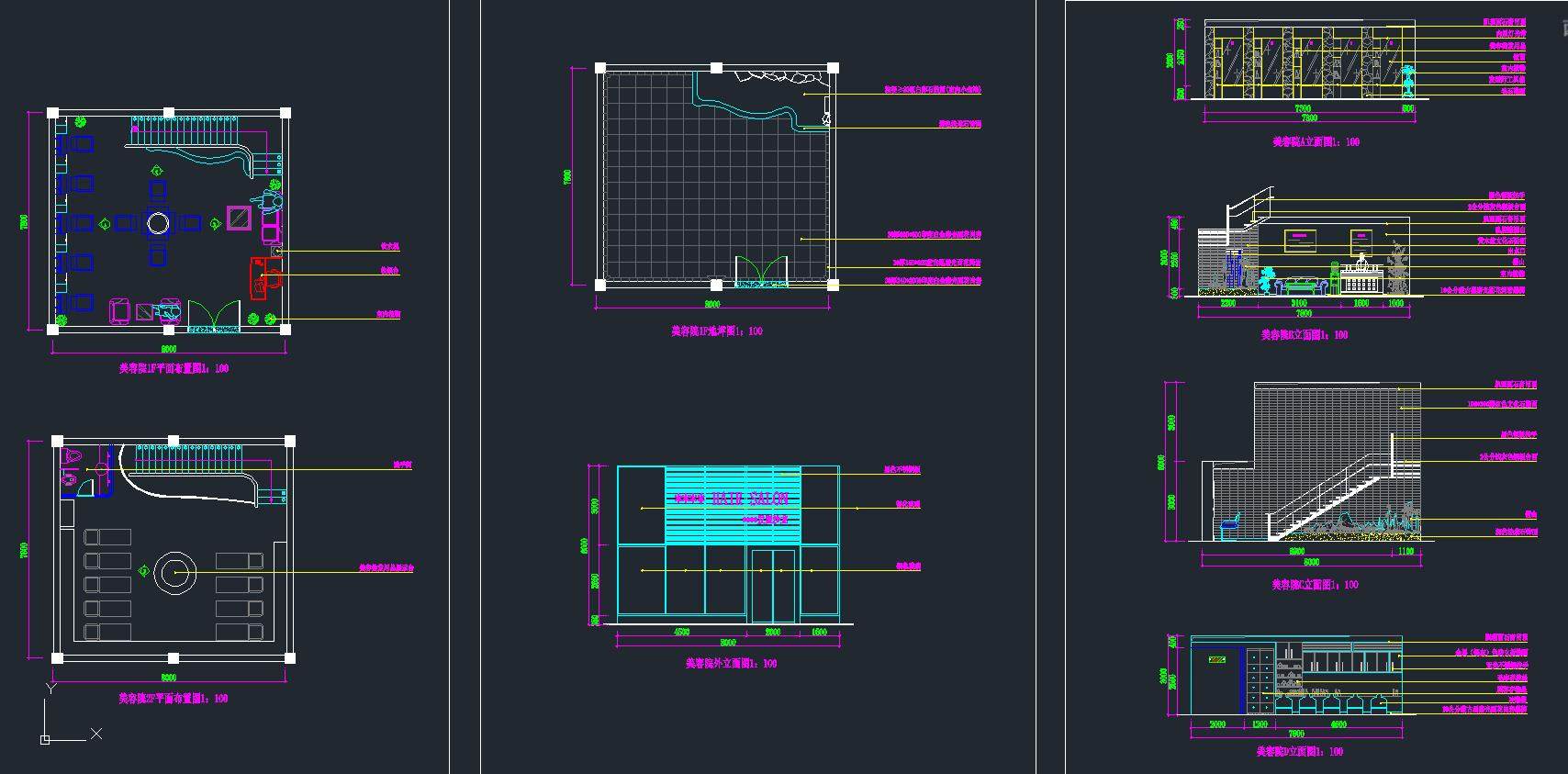Select the 美容院D立面图 title label

click(1299, 752)
